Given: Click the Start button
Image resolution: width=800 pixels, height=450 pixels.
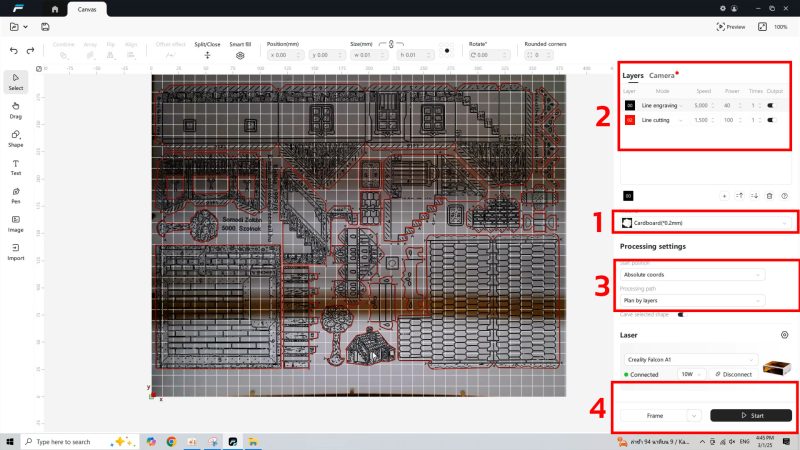Looking at the screenshot, I should [751, 415].
